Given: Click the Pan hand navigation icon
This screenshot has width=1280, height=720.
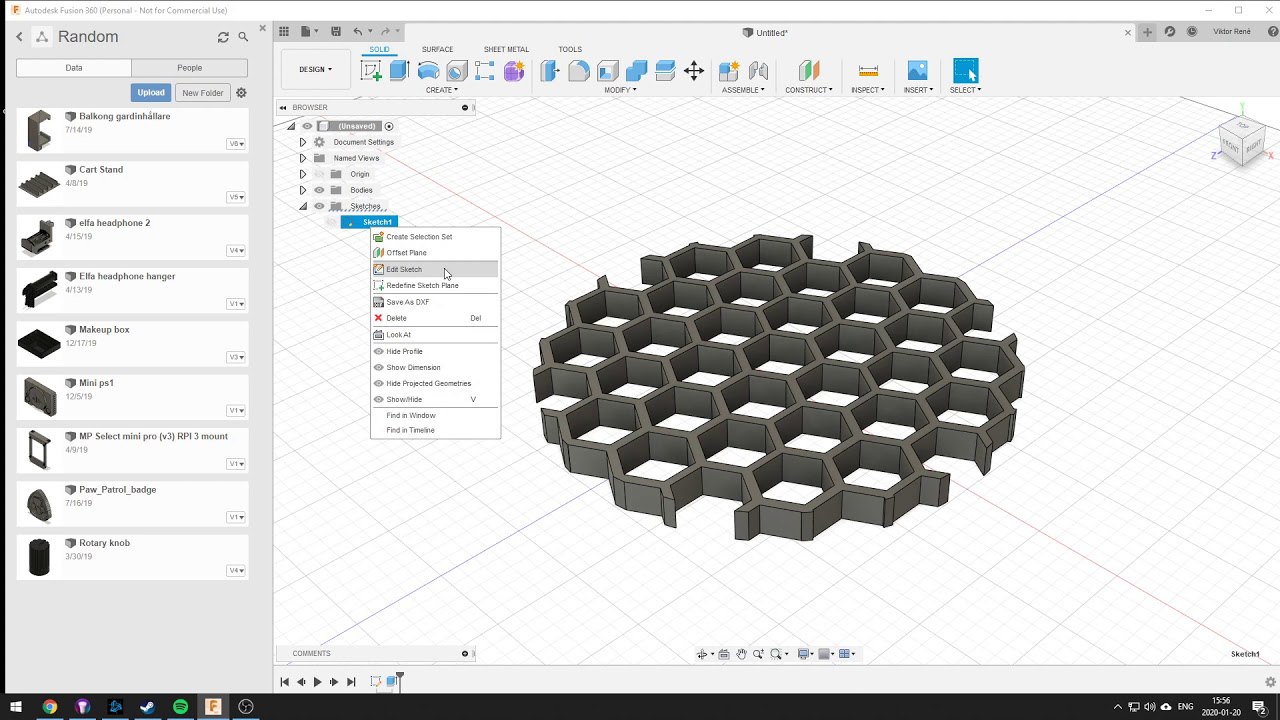Looking at the screenshot, I should [741, 654].
